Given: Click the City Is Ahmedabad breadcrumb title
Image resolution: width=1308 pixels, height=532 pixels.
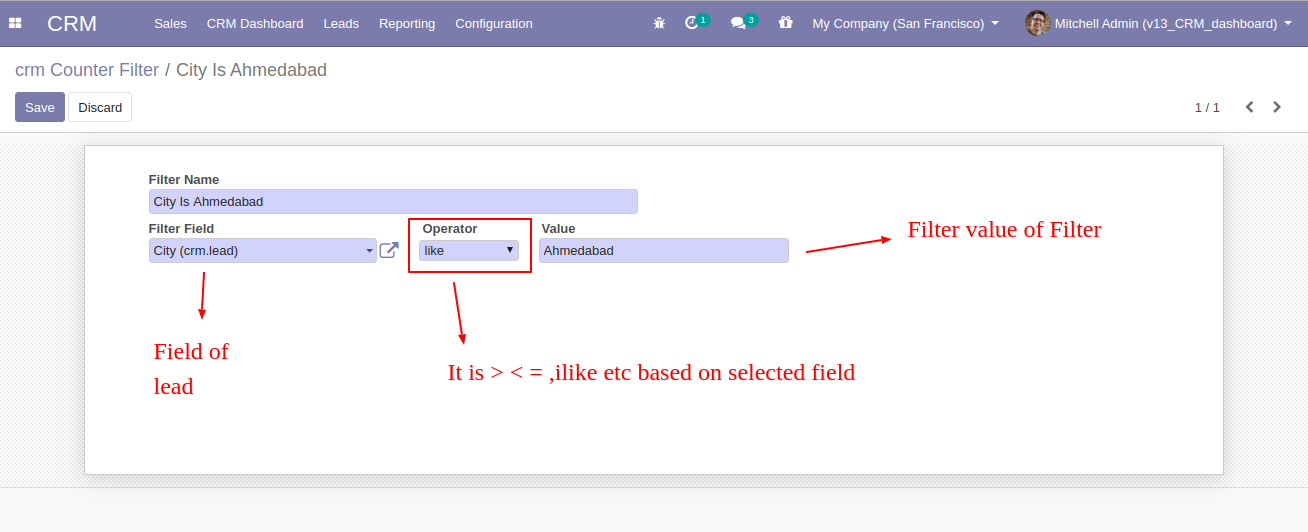Looking at the screenshot, I should pyautogui.click(x=251, y=70).
